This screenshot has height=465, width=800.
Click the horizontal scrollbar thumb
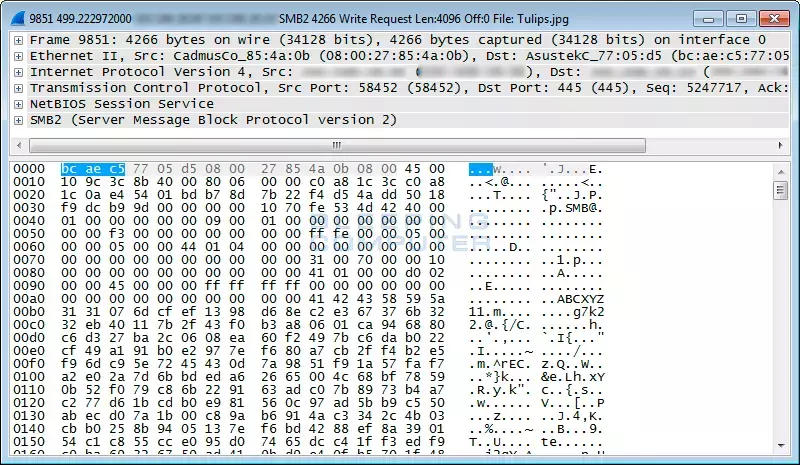pos(337,145)
